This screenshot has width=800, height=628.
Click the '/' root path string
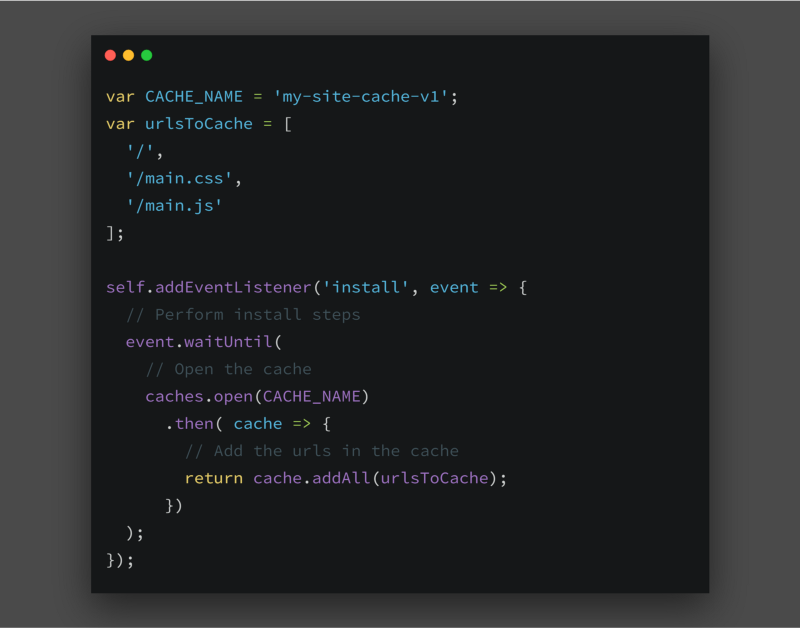(x=140, y=151)
